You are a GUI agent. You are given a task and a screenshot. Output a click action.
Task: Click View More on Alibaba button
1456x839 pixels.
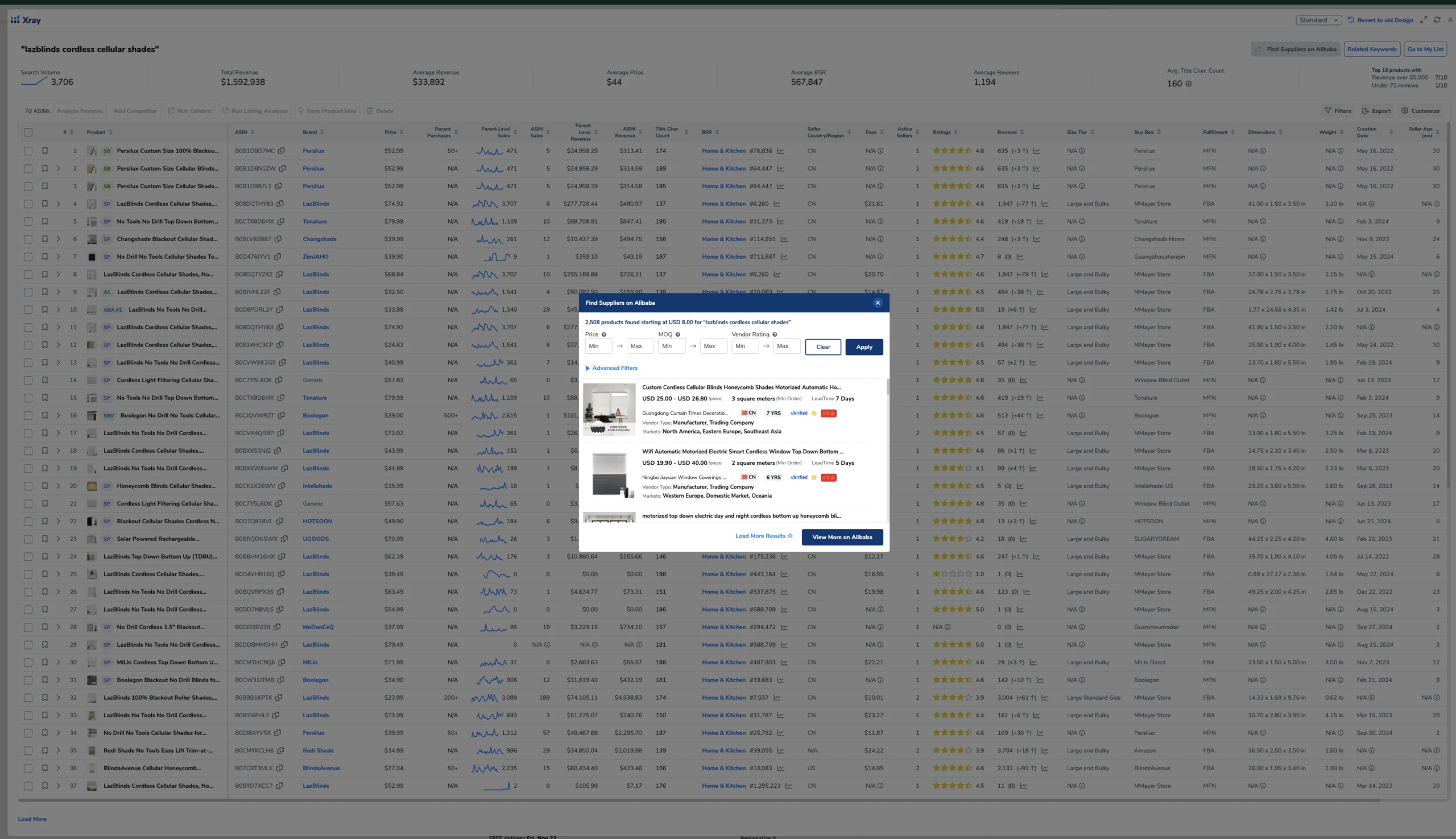point(842,537)
